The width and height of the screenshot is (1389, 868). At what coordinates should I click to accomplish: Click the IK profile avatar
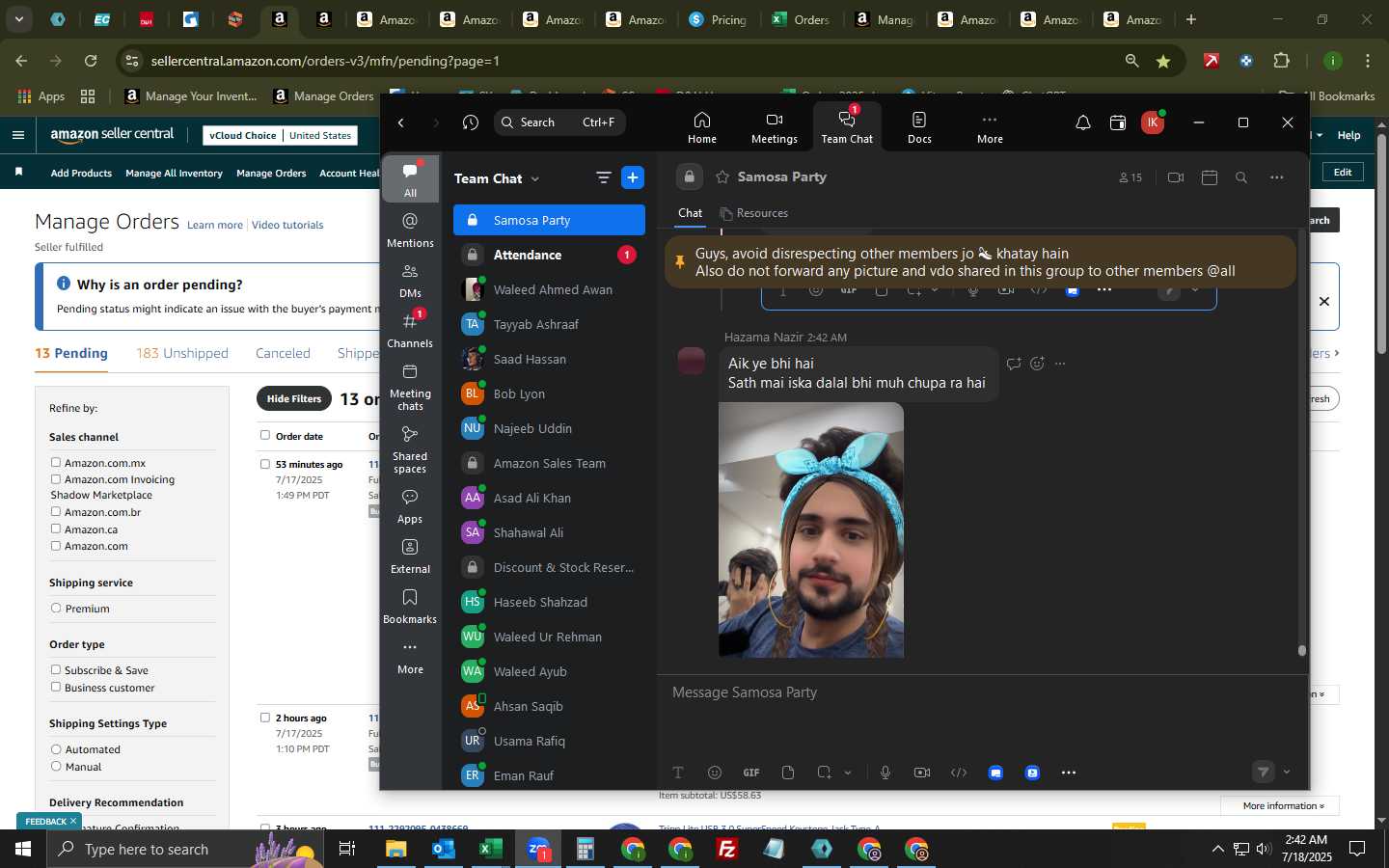coord(1152,122)
